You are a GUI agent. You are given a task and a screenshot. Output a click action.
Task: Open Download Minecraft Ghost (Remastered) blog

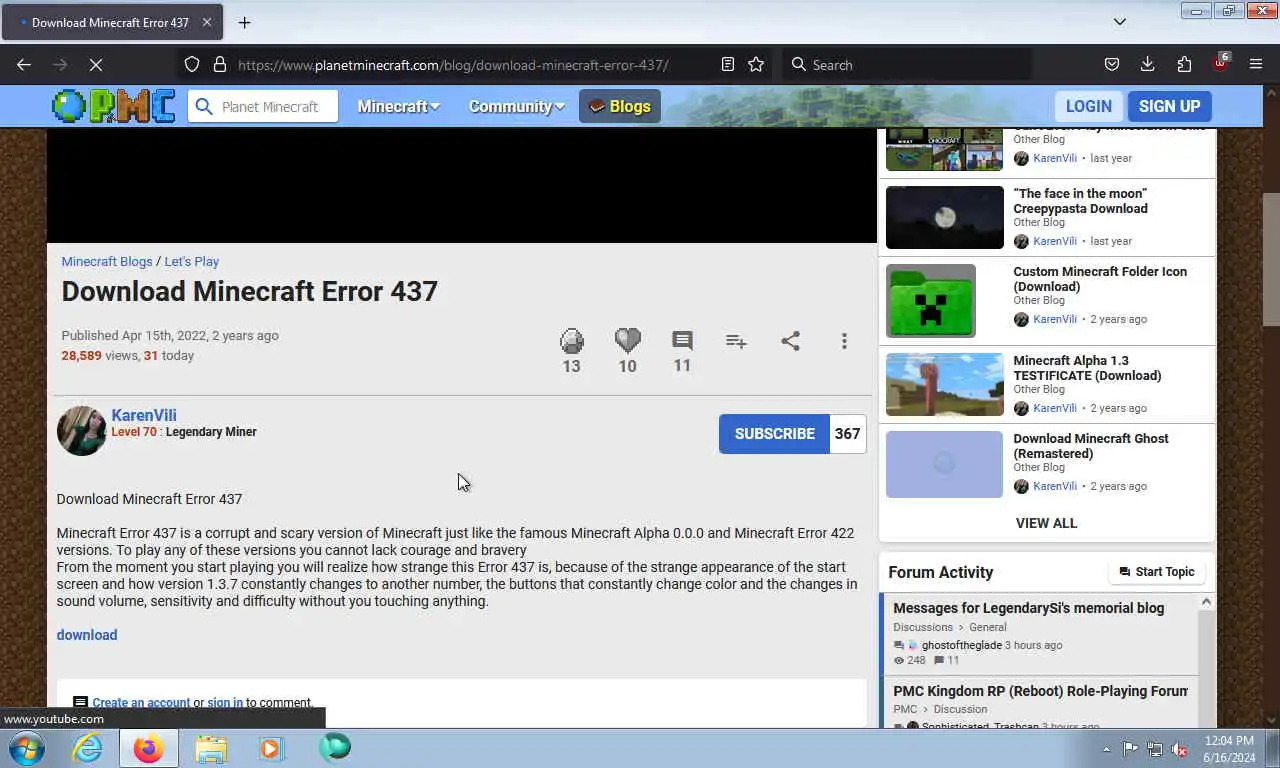click(1090, 446)
